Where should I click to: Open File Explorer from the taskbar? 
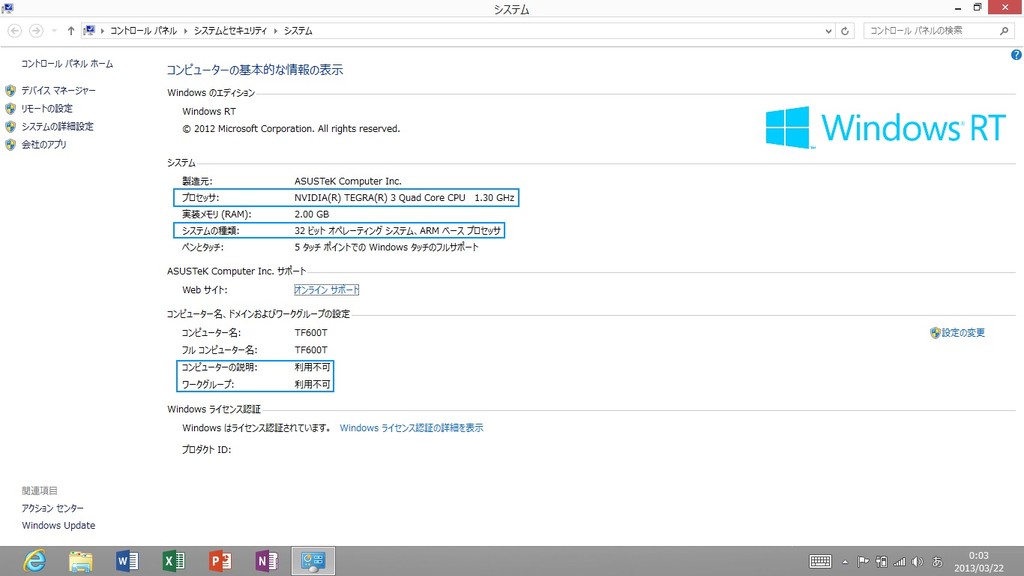(81, 561)
